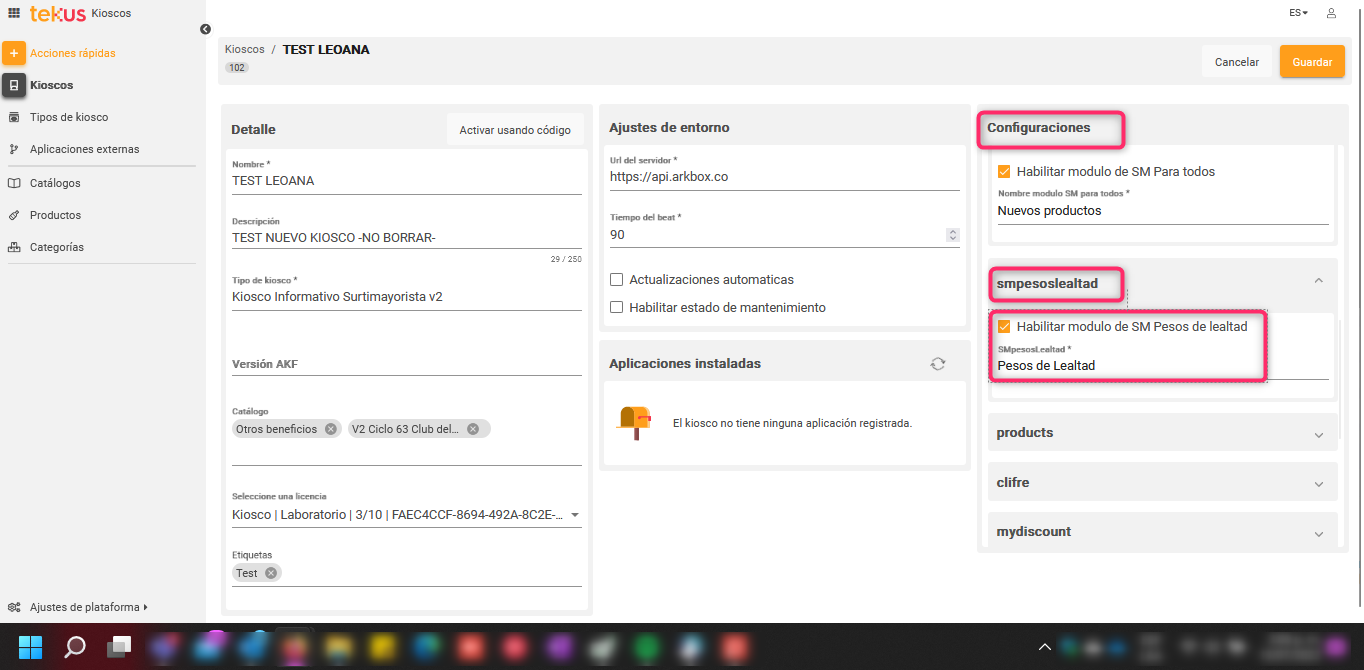Open Tipos de kiosco in sidebar
Image resolution: width=1364 pixels, height=670 pixels.
[69, 117]
